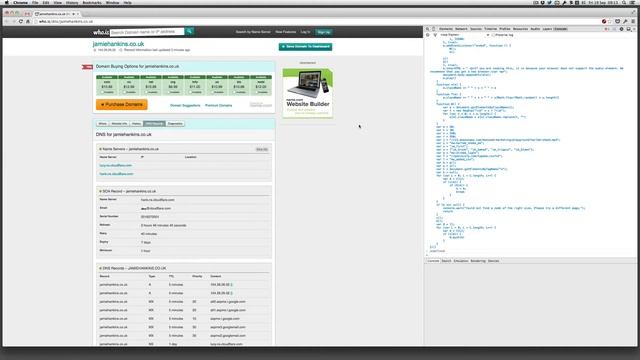Screen dimensions: 640x360
Task: Switch to the Whois tab
Action: 102,124
